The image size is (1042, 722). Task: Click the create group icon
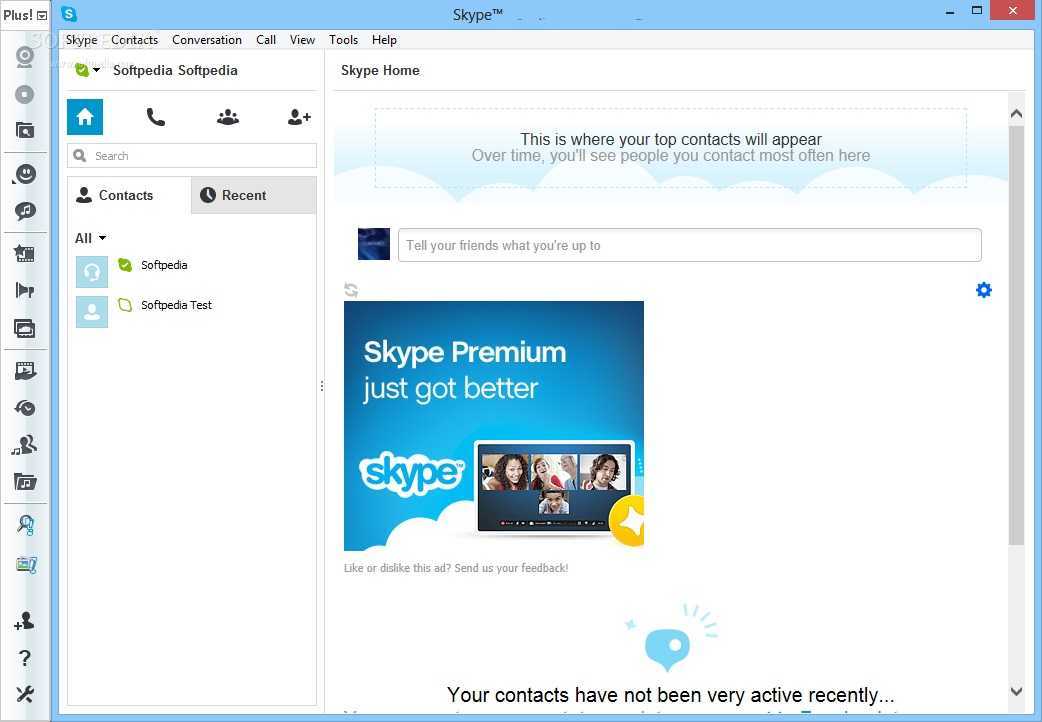228,117
